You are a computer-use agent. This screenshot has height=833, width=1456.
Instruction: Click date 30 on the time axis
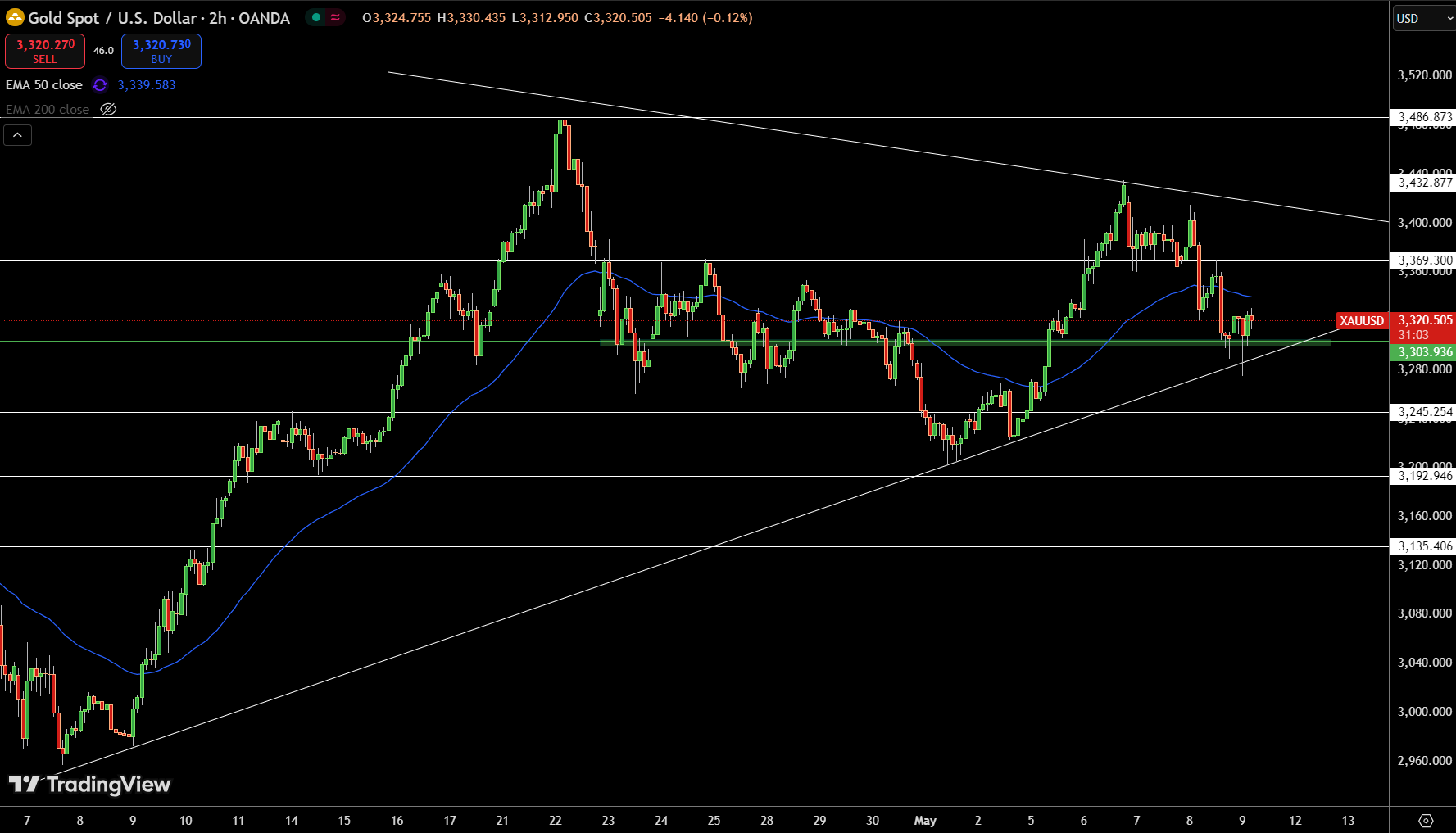(x=873, y=821)
